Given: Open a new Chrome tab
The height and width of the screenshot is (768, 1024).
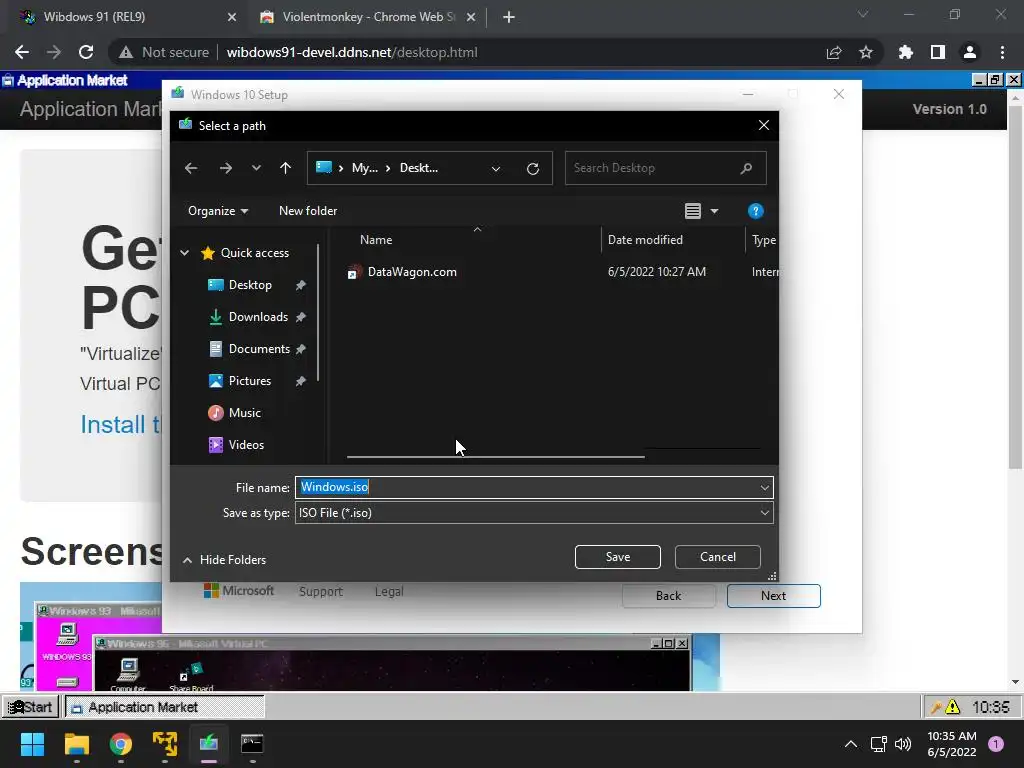Looking at the screenshot, I should point(509,17).
